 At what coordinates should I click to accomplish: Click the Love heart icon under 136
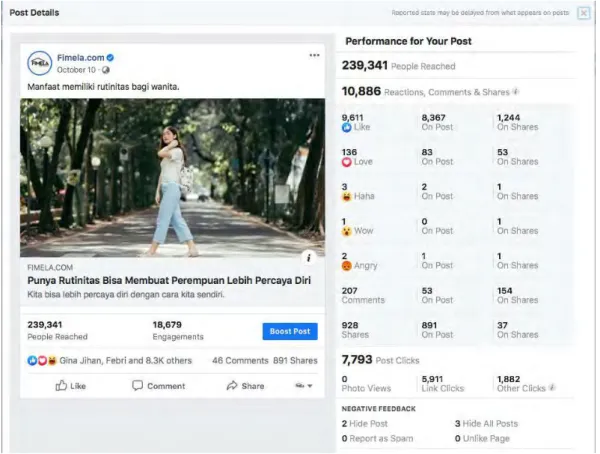(x=346, y=162)
